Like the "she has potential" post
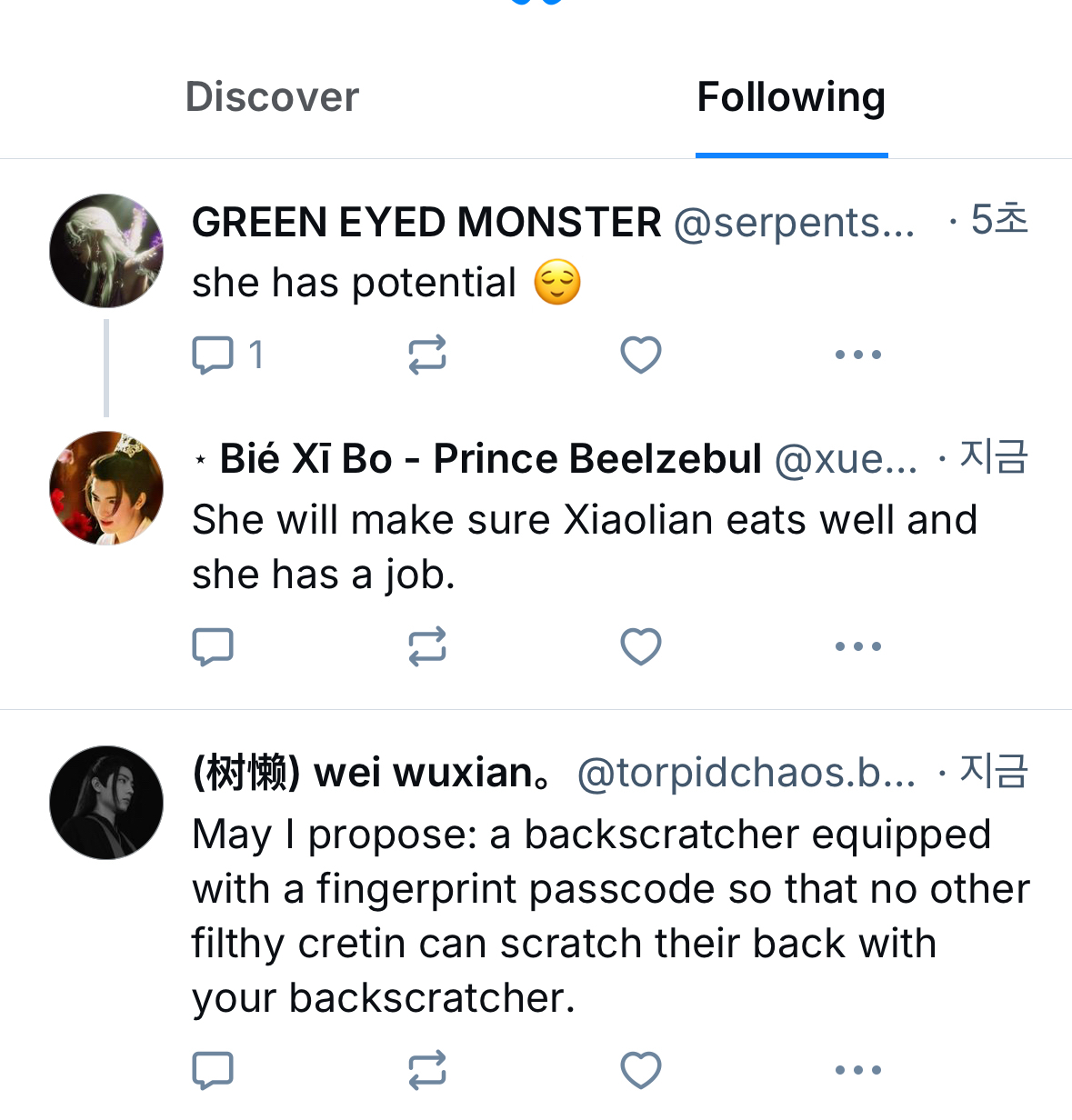 (640, 355)
